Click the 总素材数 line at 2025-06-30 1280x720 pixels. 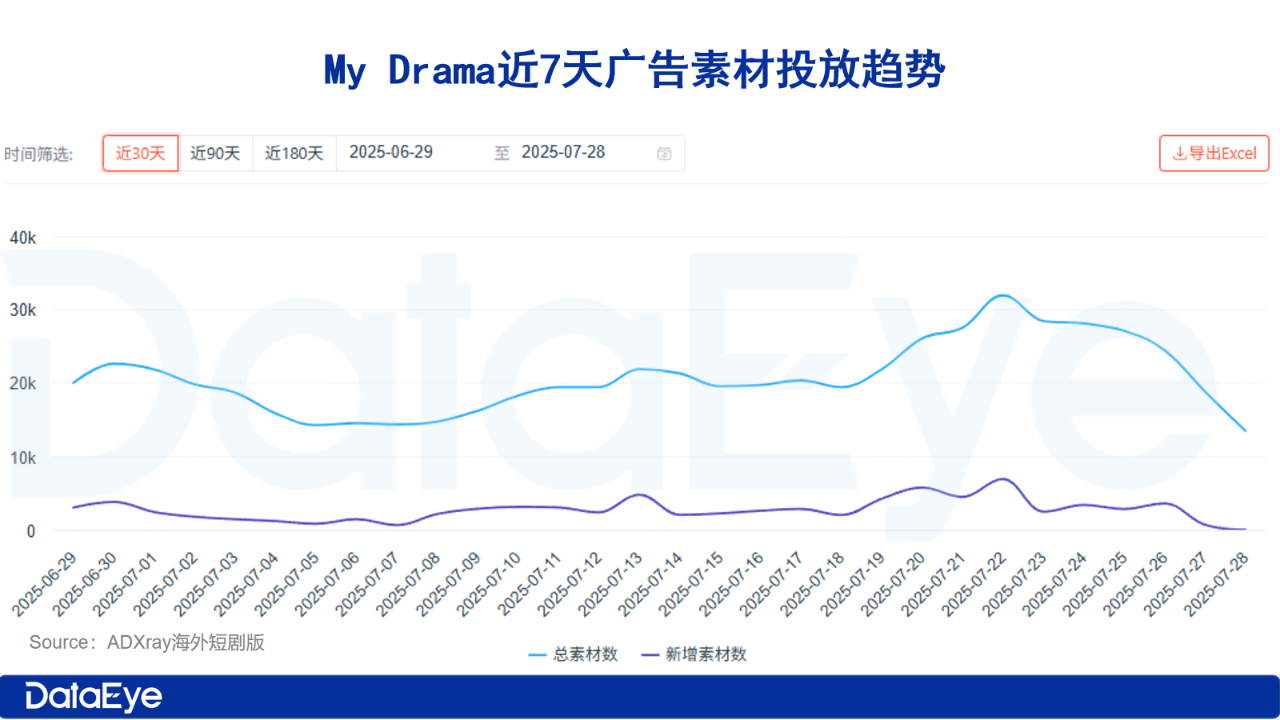[114, 363]
